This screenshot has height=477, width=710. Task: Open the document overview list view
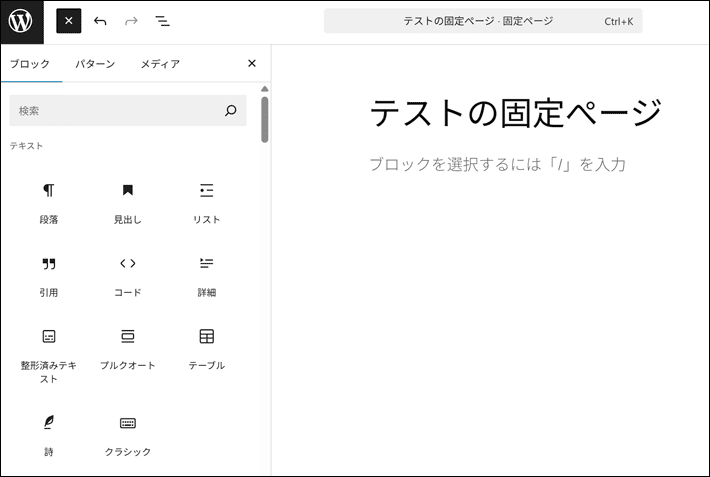pos(162,21)
